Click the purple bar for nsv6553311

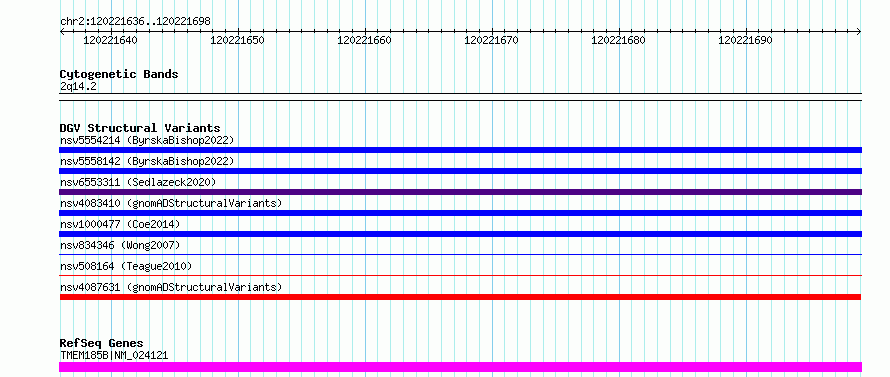point(460,192)
